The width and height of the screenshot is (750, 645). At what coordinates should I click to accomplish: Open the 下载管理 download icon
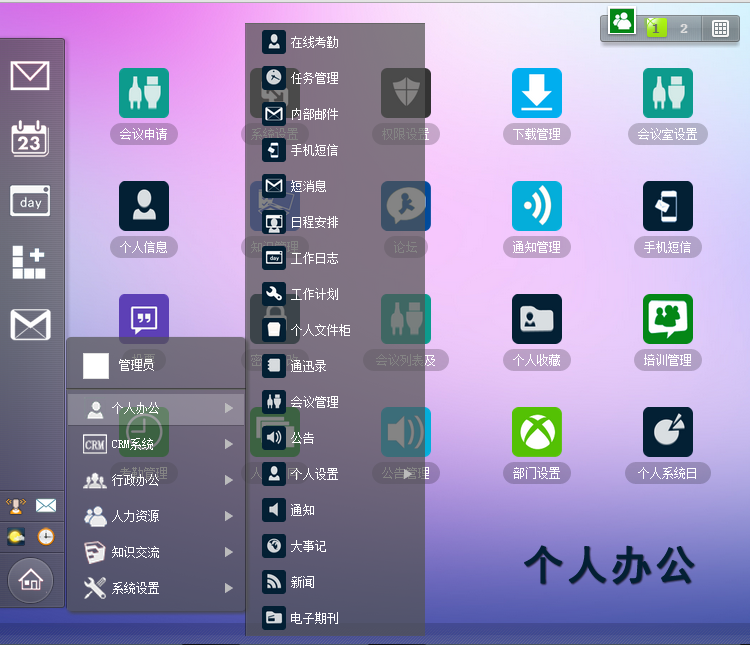[537, 93]
